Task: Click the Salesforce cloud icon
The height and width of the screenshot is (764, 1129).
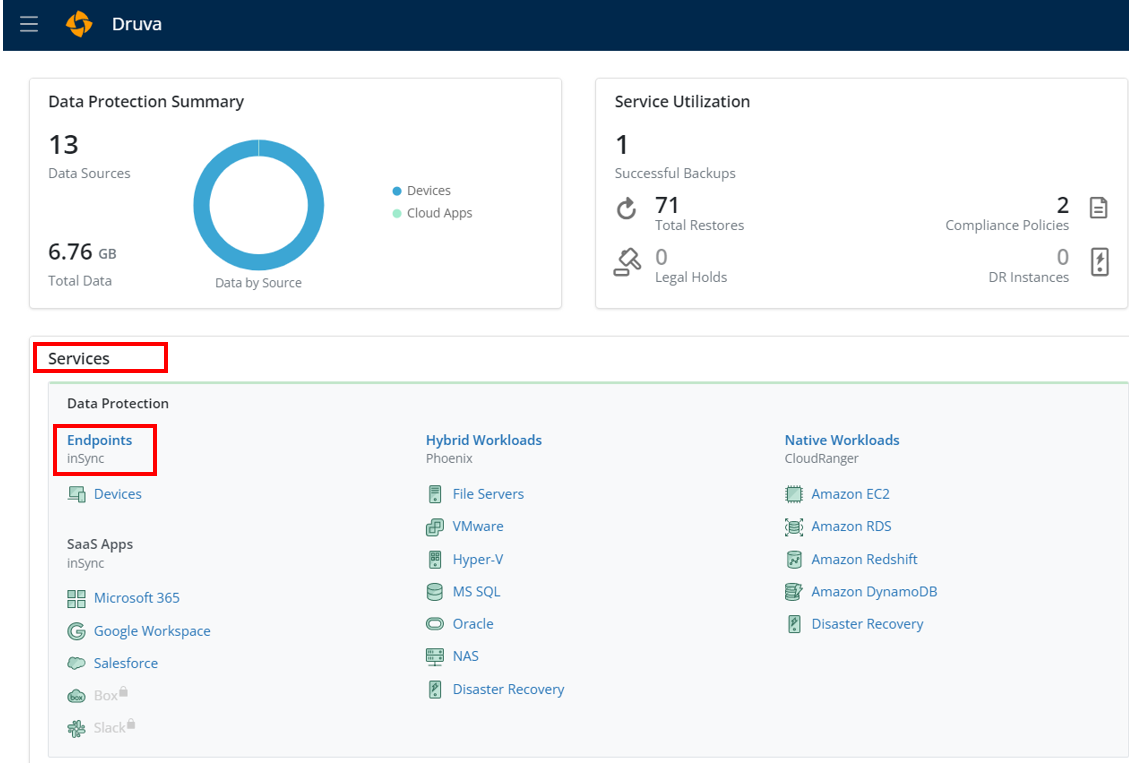Action: coord(76,663)
